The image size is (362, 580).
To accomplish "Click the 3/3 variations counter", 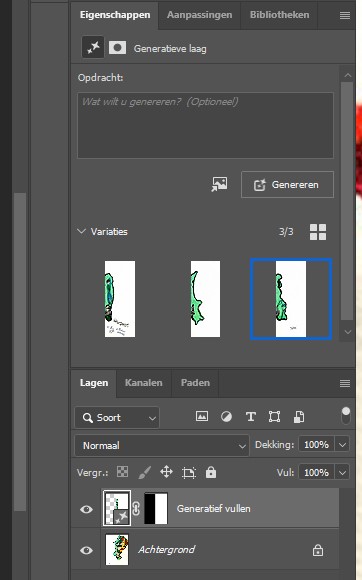I will (286, 232).
